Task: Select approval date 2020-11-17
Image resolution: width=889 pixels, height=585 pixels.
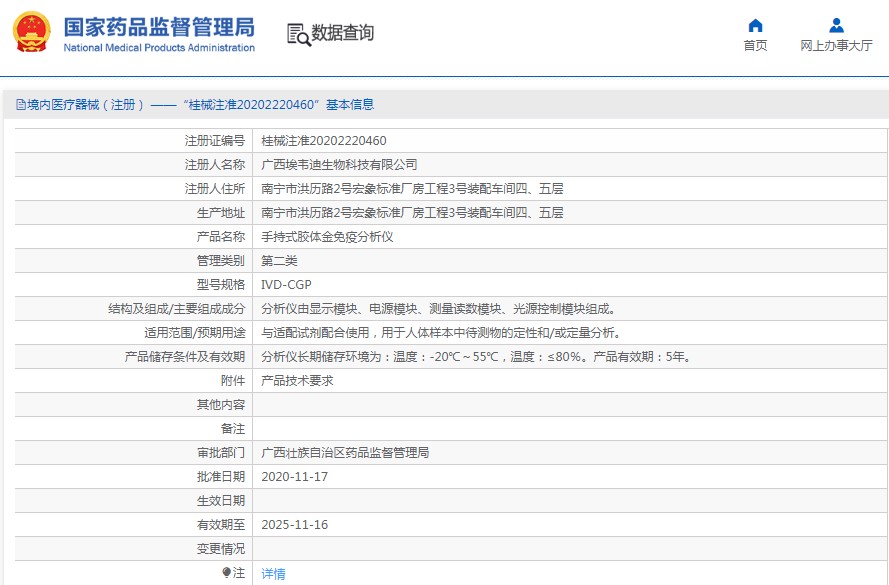Action: pyautogui.click(x=295, y=477)
